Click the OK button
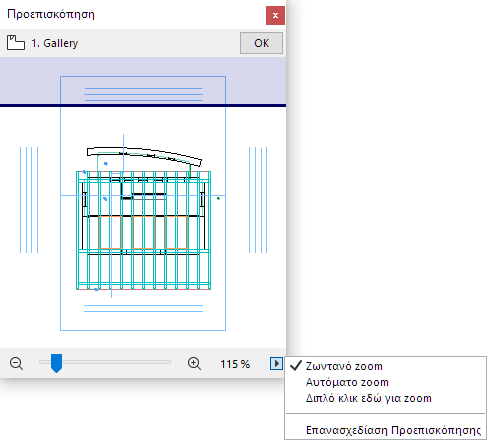Viewport: 489px width, 442px height. click(x=261, y=43)
